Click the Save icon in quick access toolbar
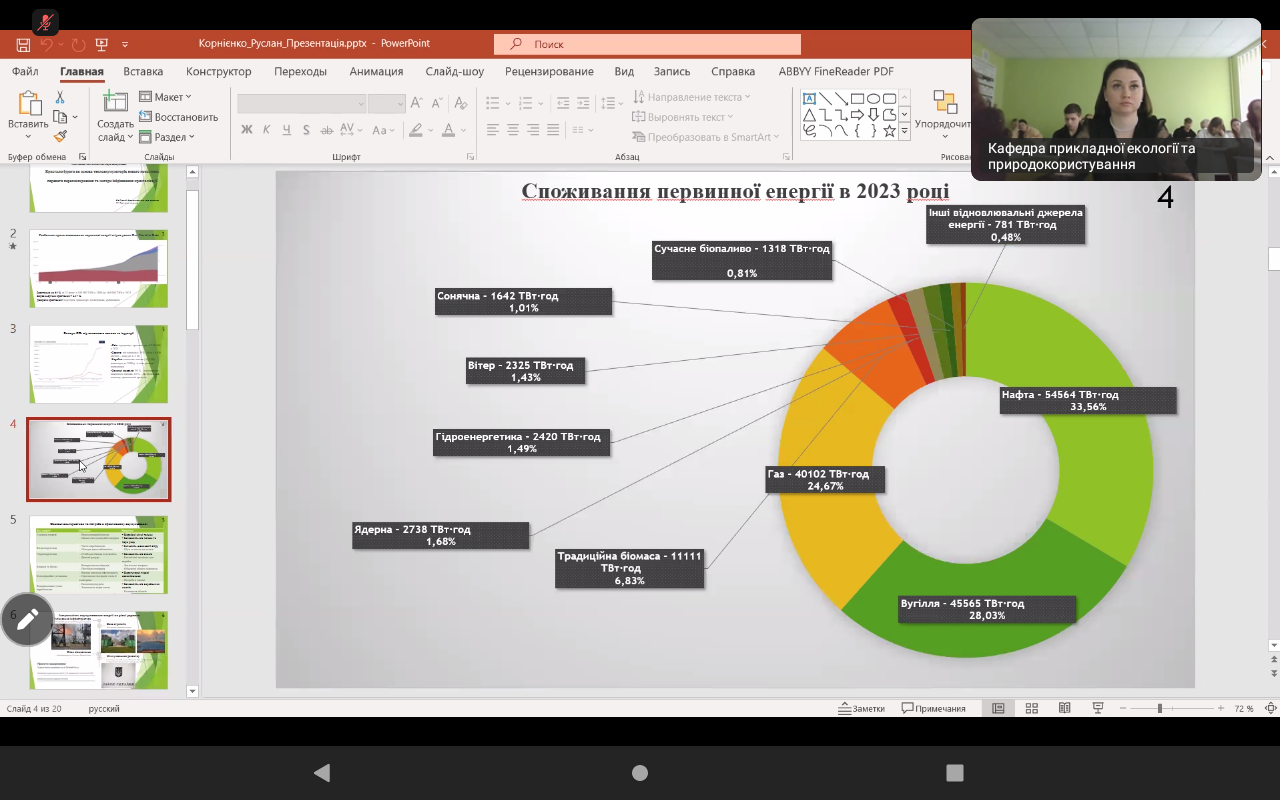The height and width of the screenshot is (800, 1280). [23, 44]
